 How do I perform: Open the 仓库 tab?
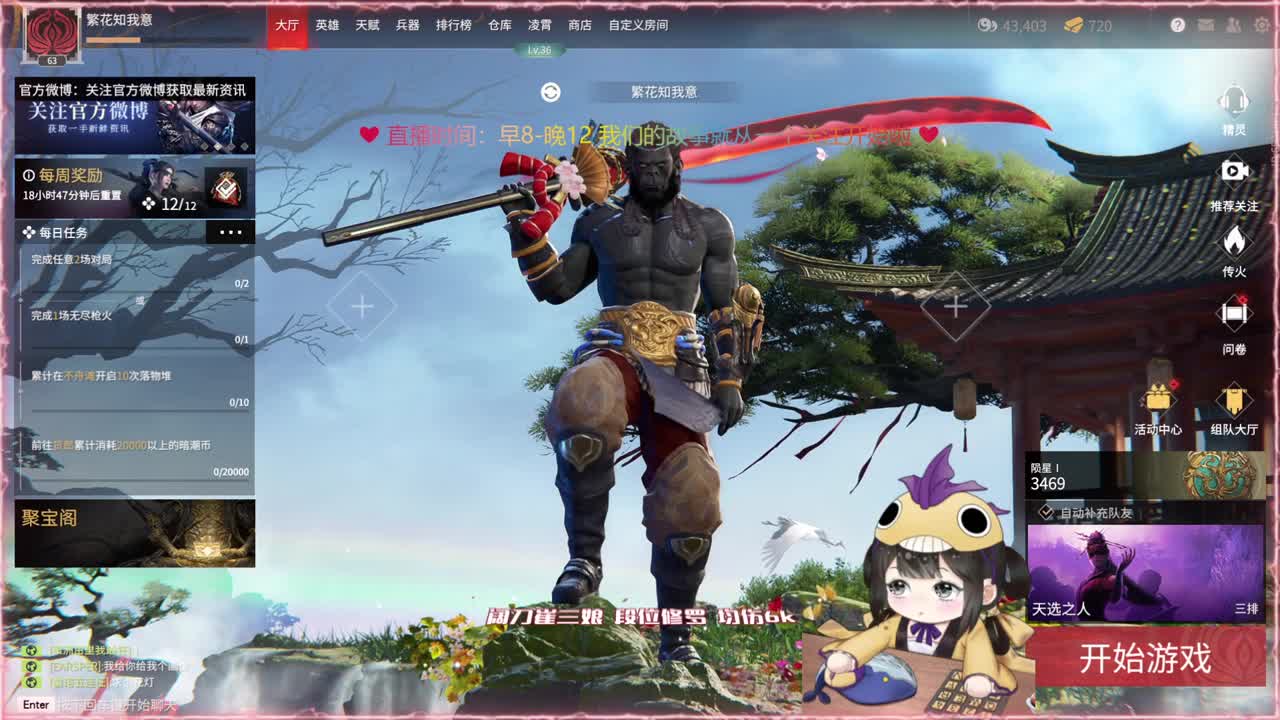click(x=500, y=25)
